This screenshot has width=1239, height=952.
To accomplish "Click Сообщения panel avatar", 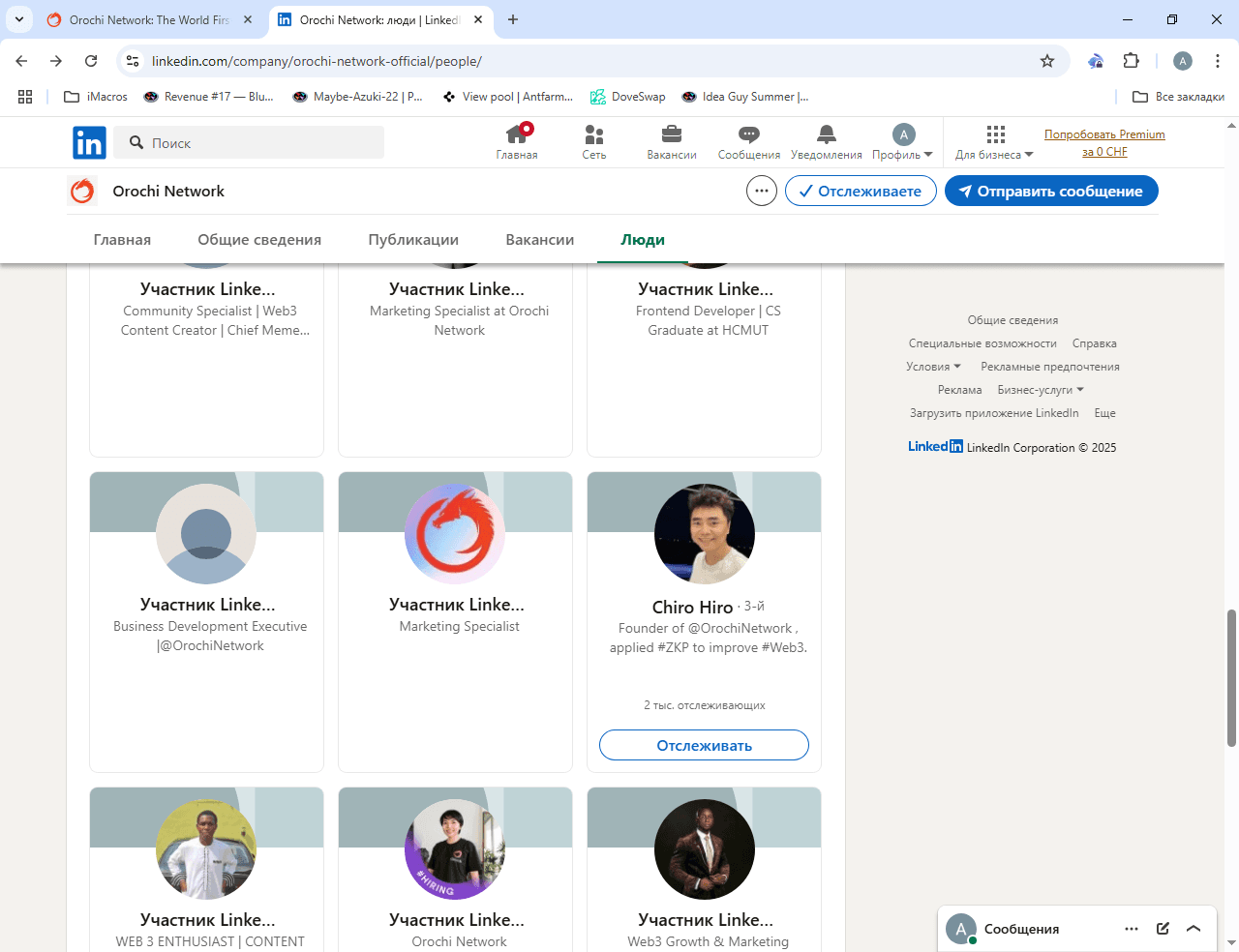I will click(961, 929).
